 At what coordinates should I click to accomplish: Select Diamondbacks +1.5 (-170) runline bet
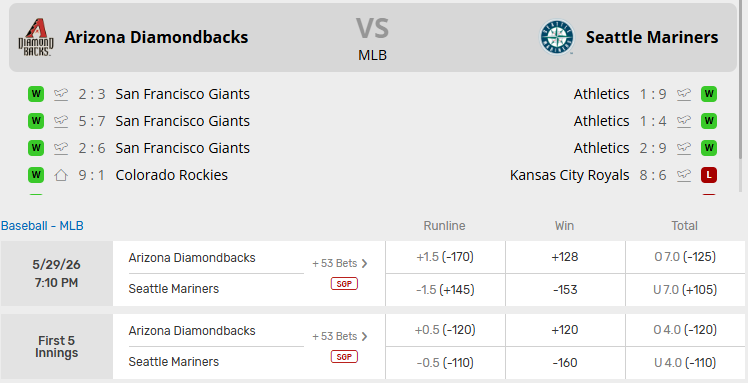[445, 257]
